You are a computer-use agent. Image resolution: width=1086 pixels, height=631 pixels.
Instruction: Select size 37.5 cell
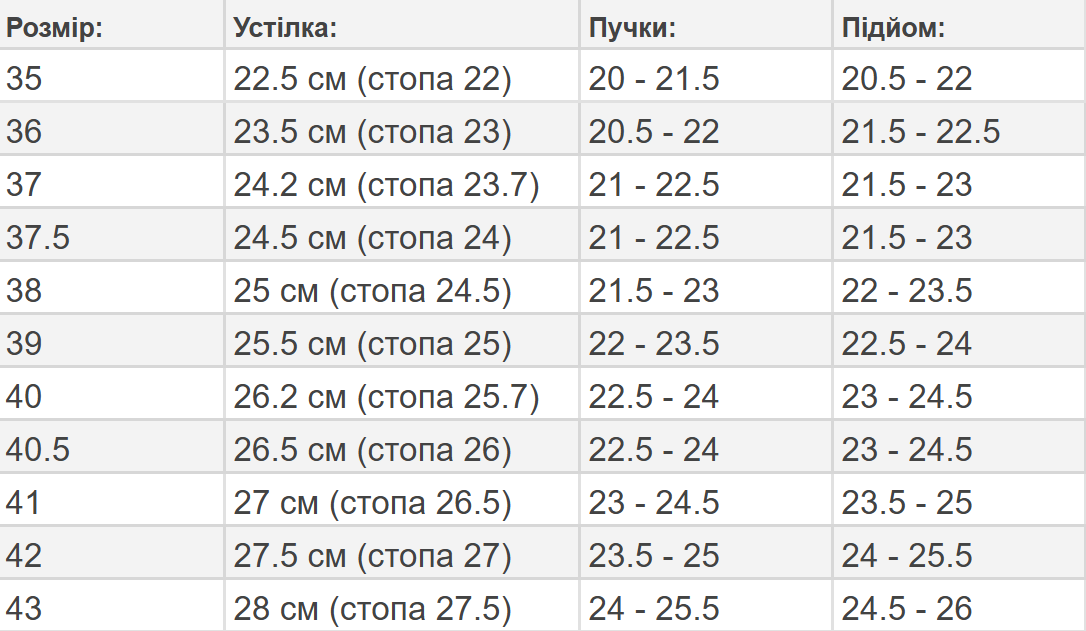(112, 235)
